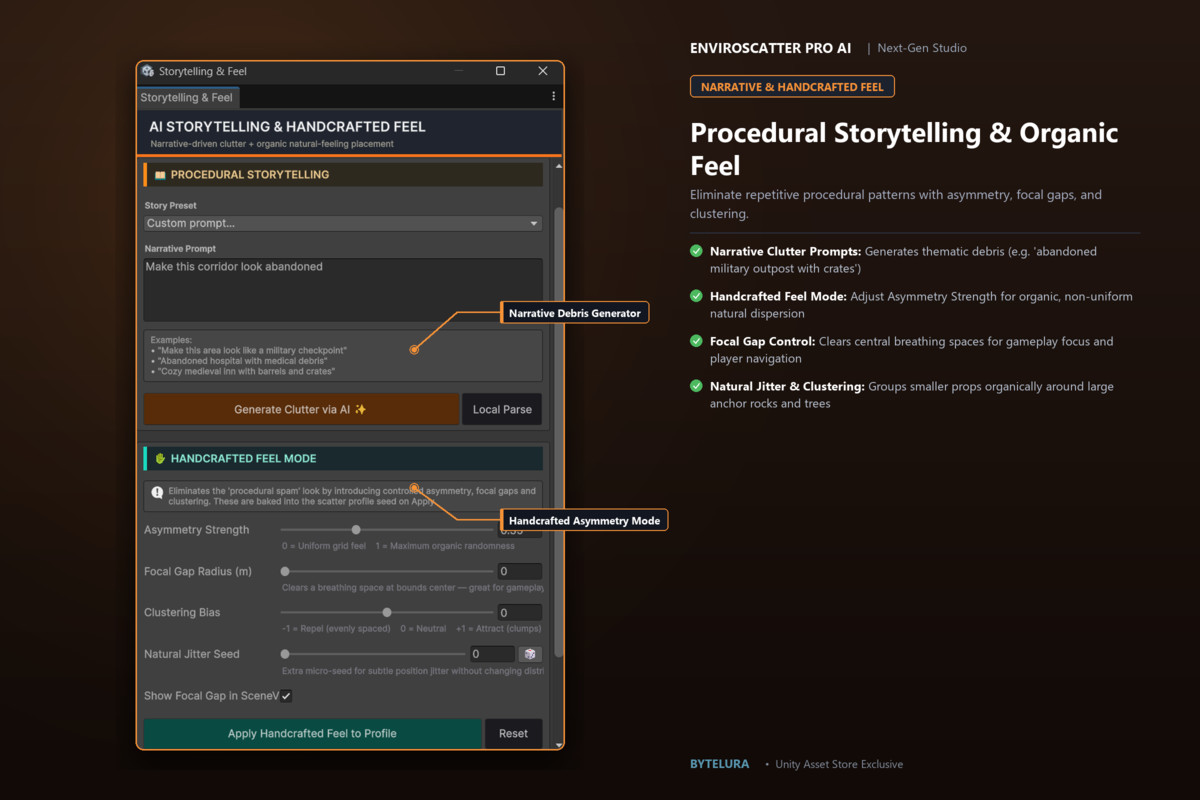Click the Clustering Bias slider handle
The image size is (1200, 800).
(x=387, y=612)
